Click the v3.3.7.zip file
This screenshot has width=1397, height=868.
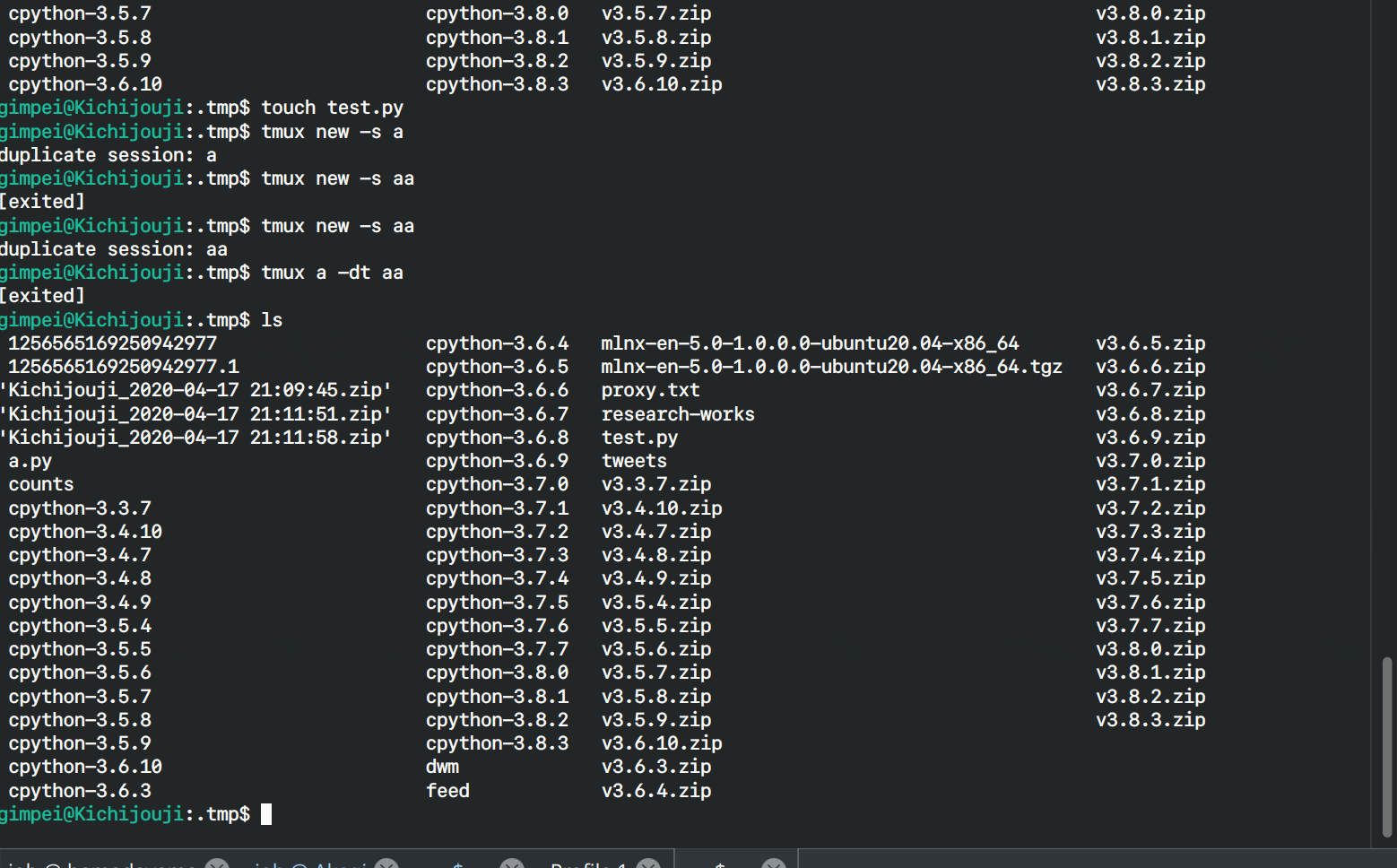pyautogui.click(x=656, y=484)
